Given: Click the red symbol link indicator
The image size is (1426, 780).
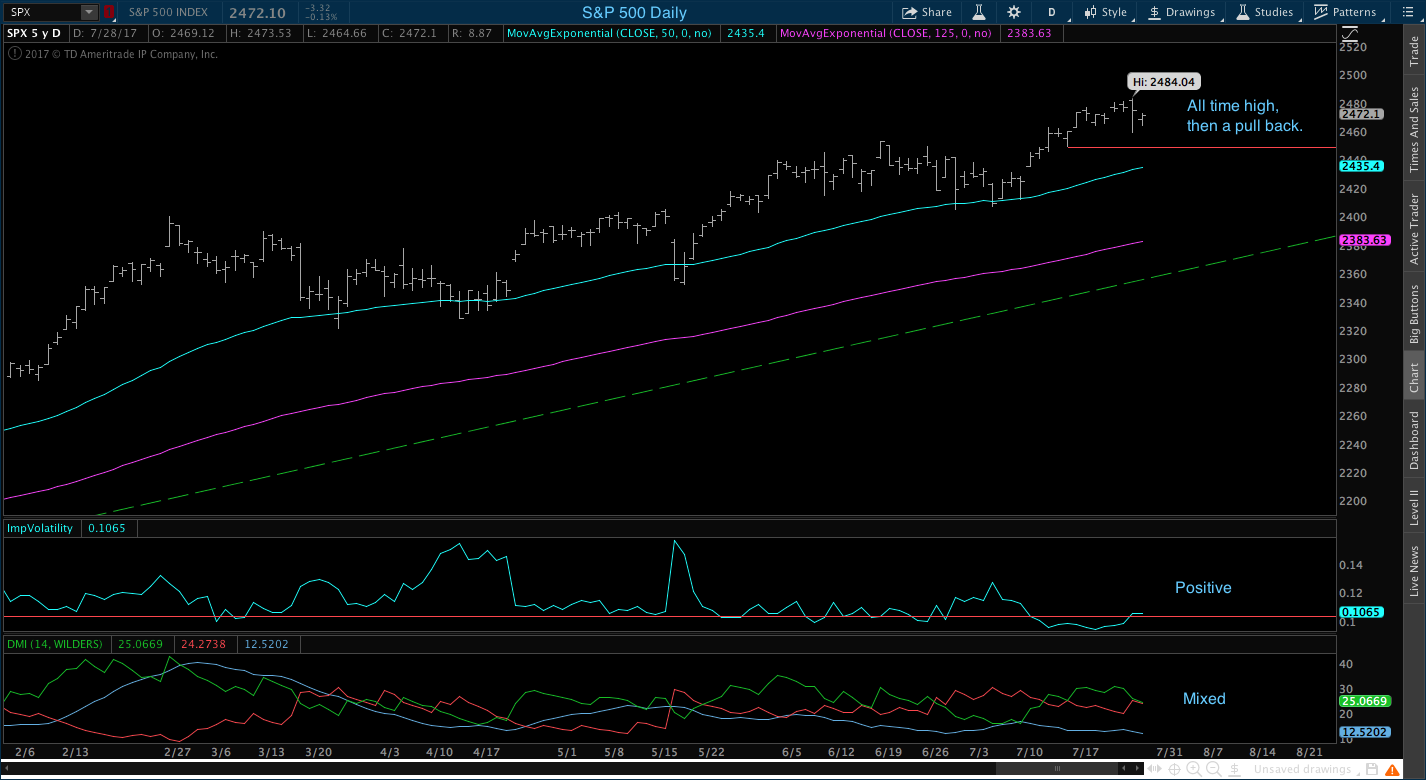Looking at the screenshot, I should [x=108, y=12].
